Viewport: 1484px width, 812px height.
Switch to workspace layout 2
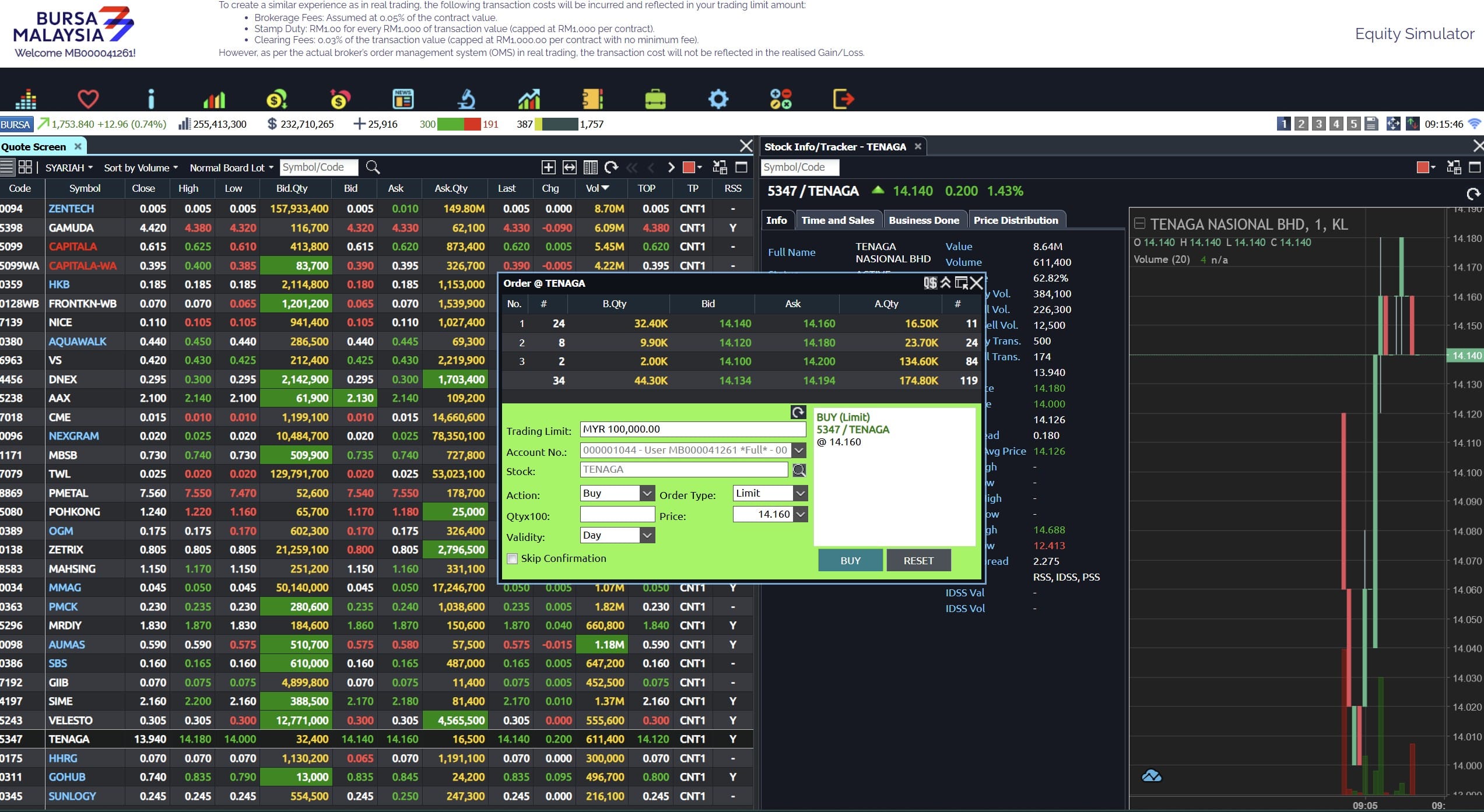(x=1301, y=124)
